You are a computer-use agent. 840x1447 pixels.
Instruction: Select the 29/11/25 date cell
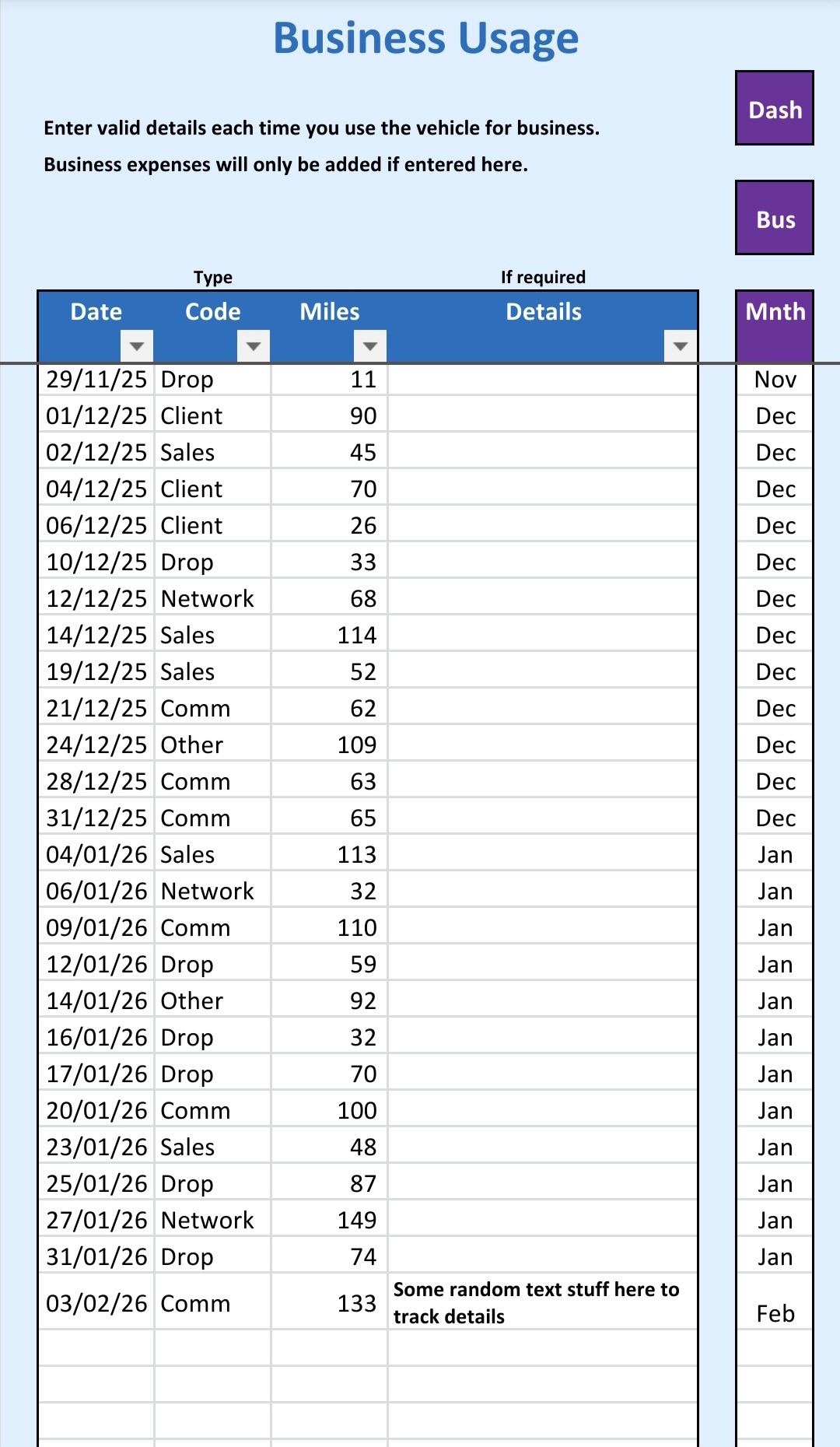coord(96,380)
